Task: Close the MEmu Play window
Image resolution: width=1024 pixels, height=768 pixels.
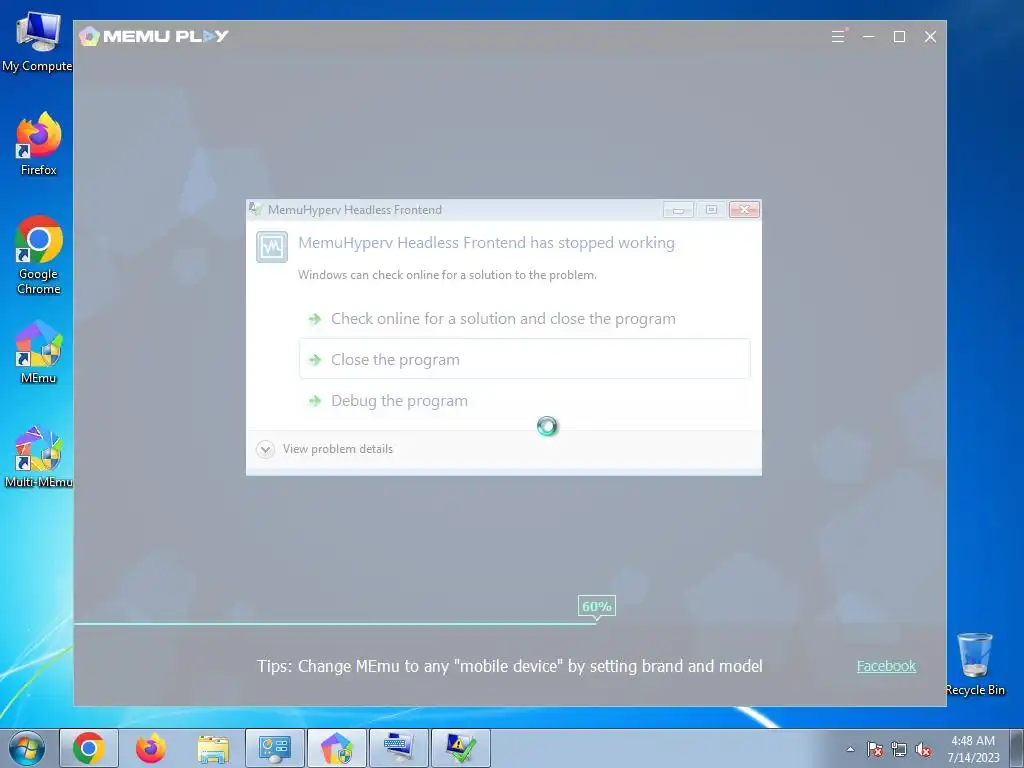Action: (931, 37)
